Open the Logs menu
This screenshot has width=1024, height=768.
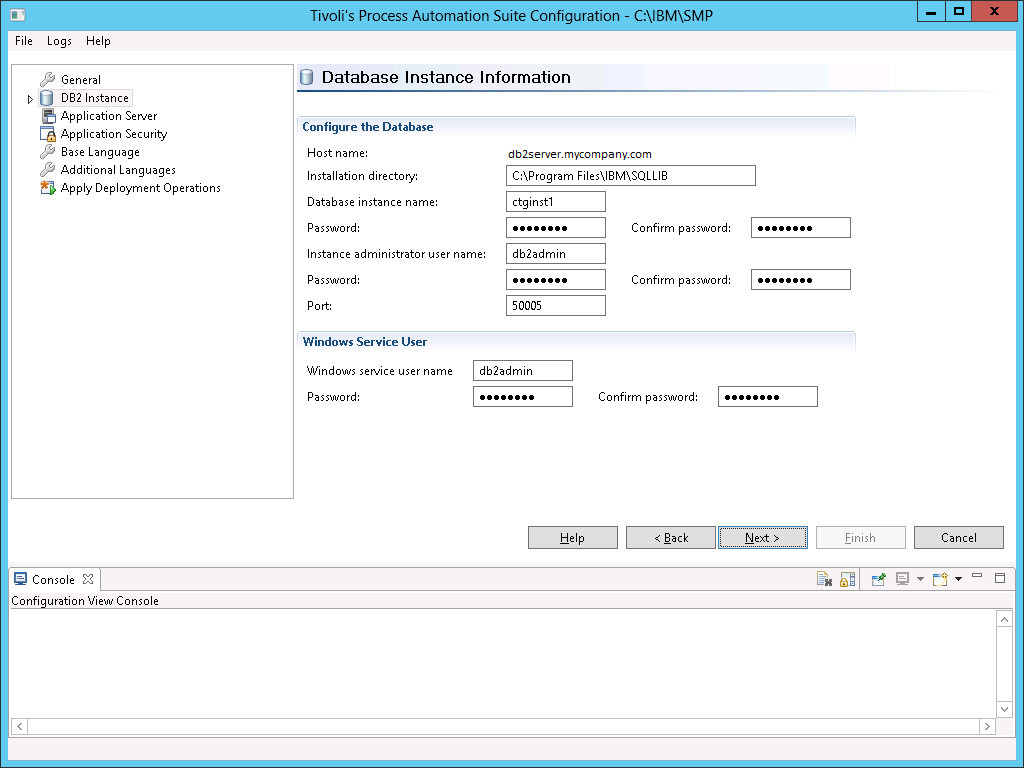[x=58, y=41]
